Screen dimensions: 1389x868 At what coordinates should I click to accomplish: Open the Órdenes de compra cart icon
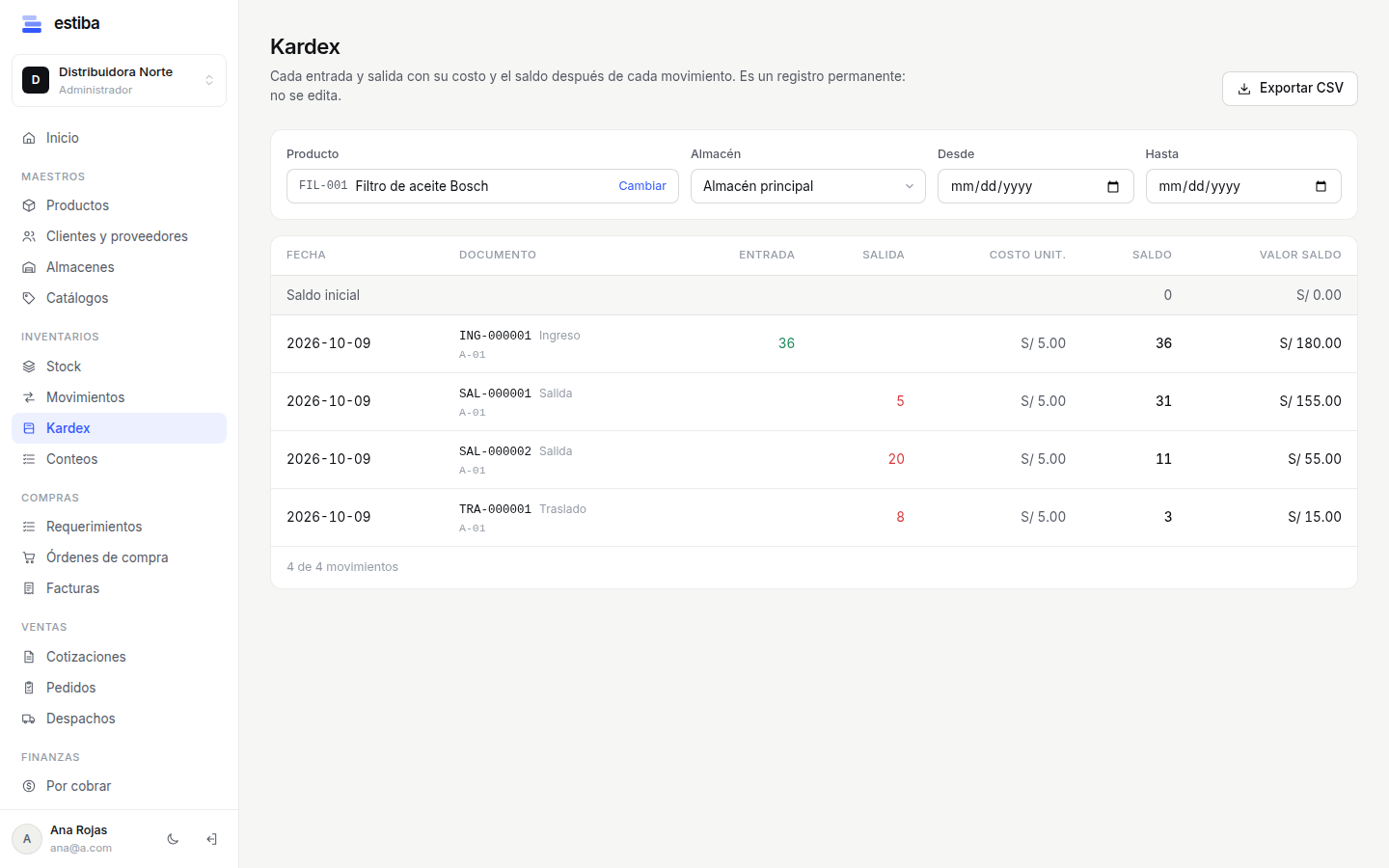29,557
